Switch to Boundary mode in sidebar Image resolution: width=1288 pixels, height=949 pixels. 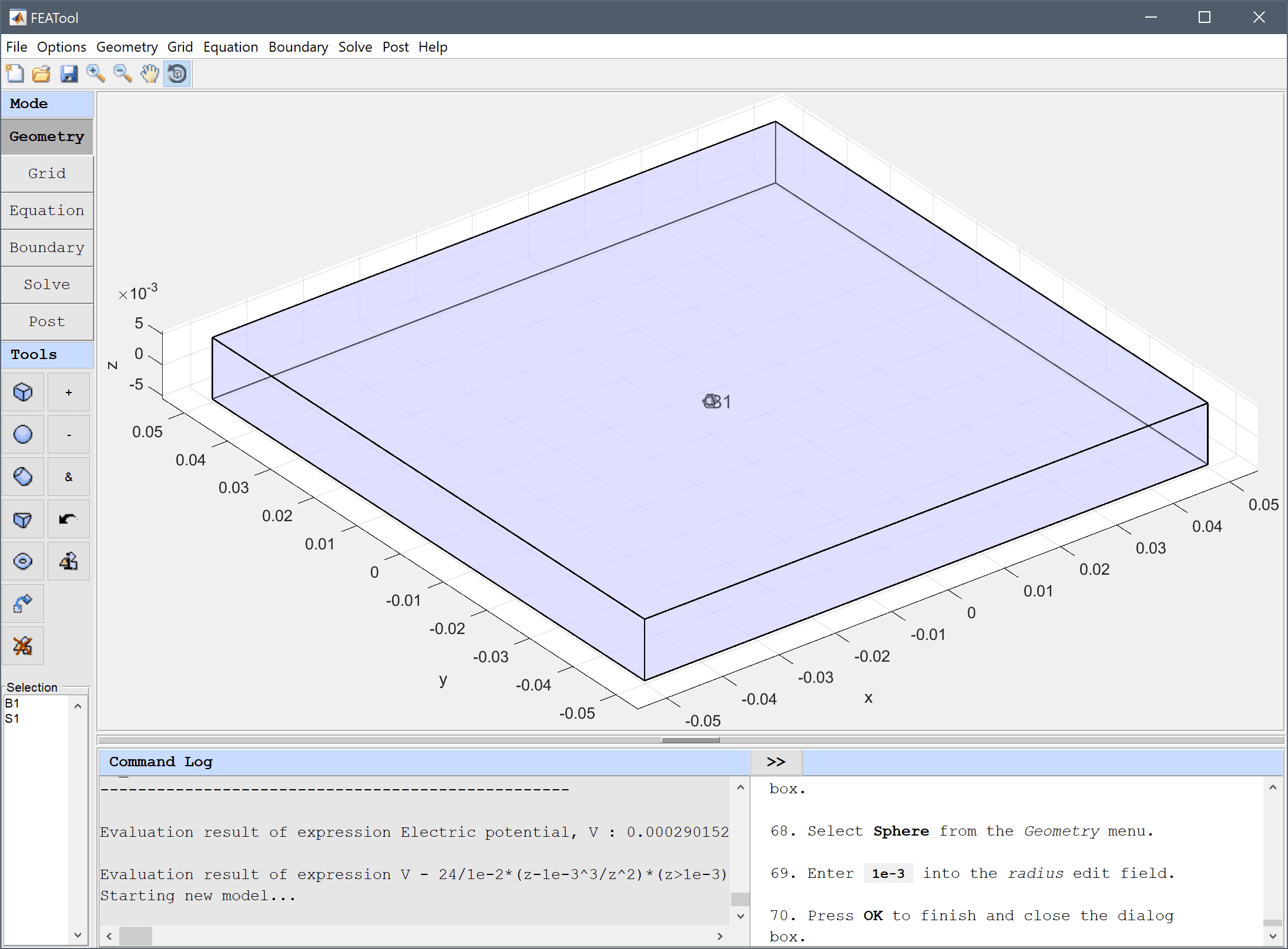click(47, 247)
